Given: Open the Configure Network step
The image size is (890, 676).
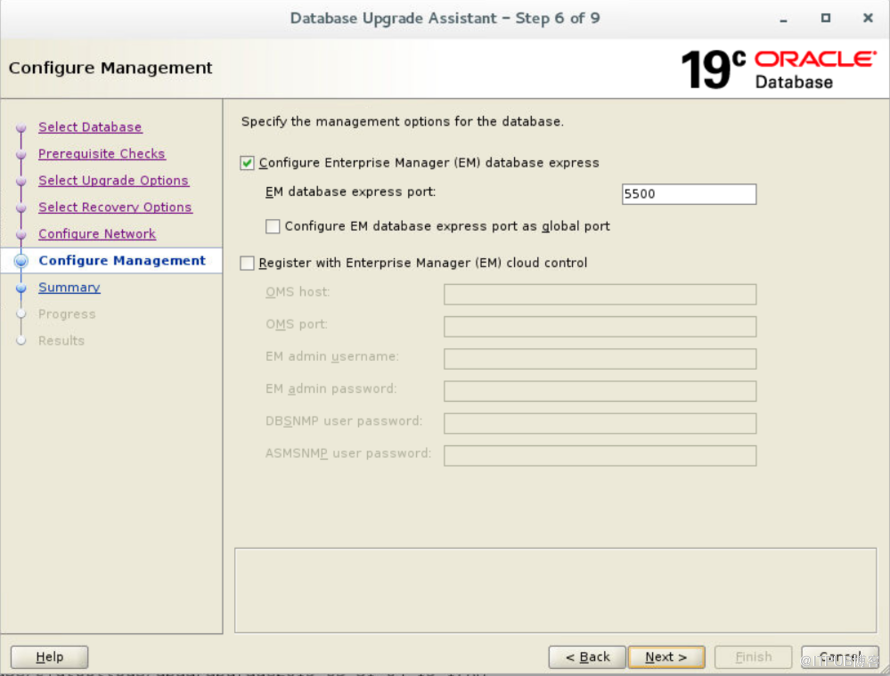Looking at the screenshot, I should tap(97, 234).
